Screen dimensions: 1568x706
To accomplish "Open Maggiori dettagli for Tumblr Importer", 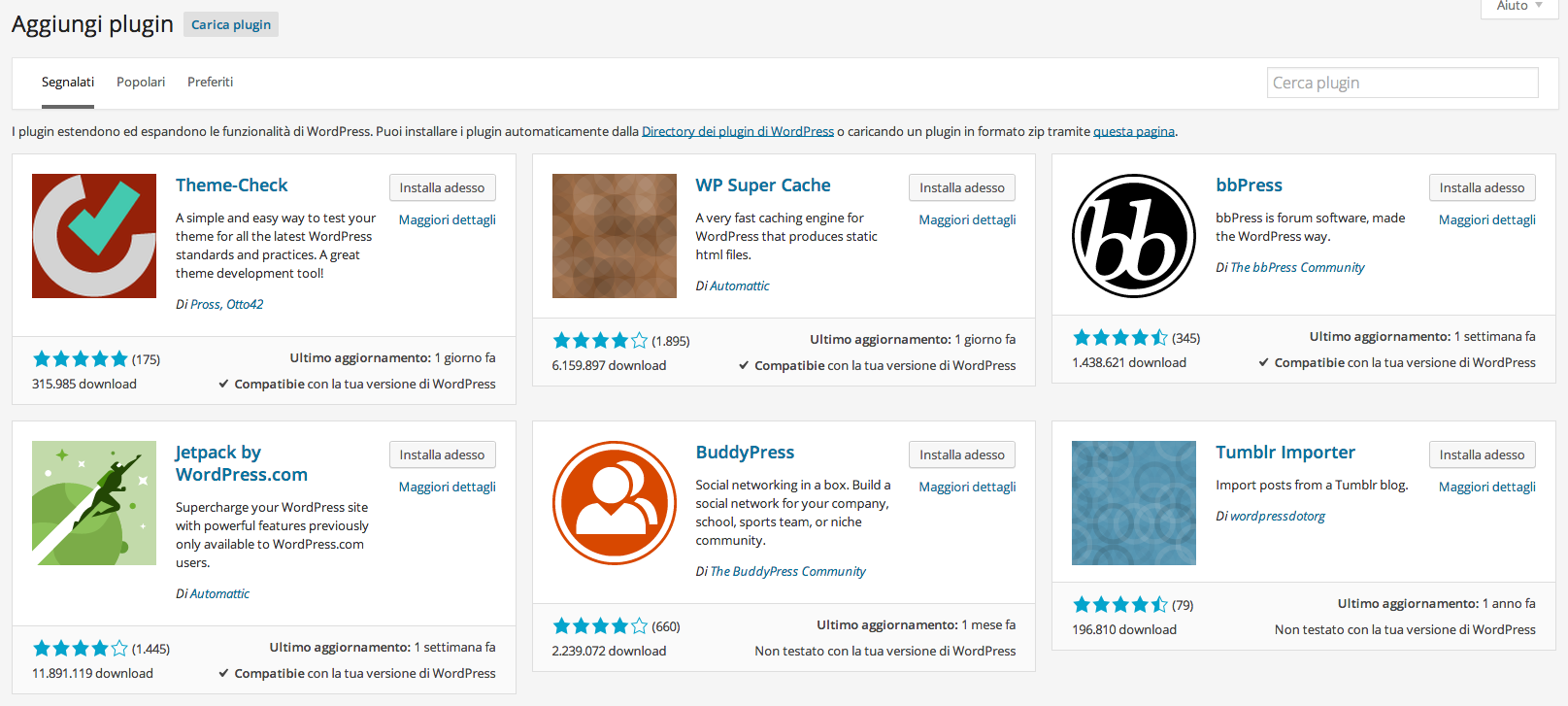I will [x=1487, y=487].
